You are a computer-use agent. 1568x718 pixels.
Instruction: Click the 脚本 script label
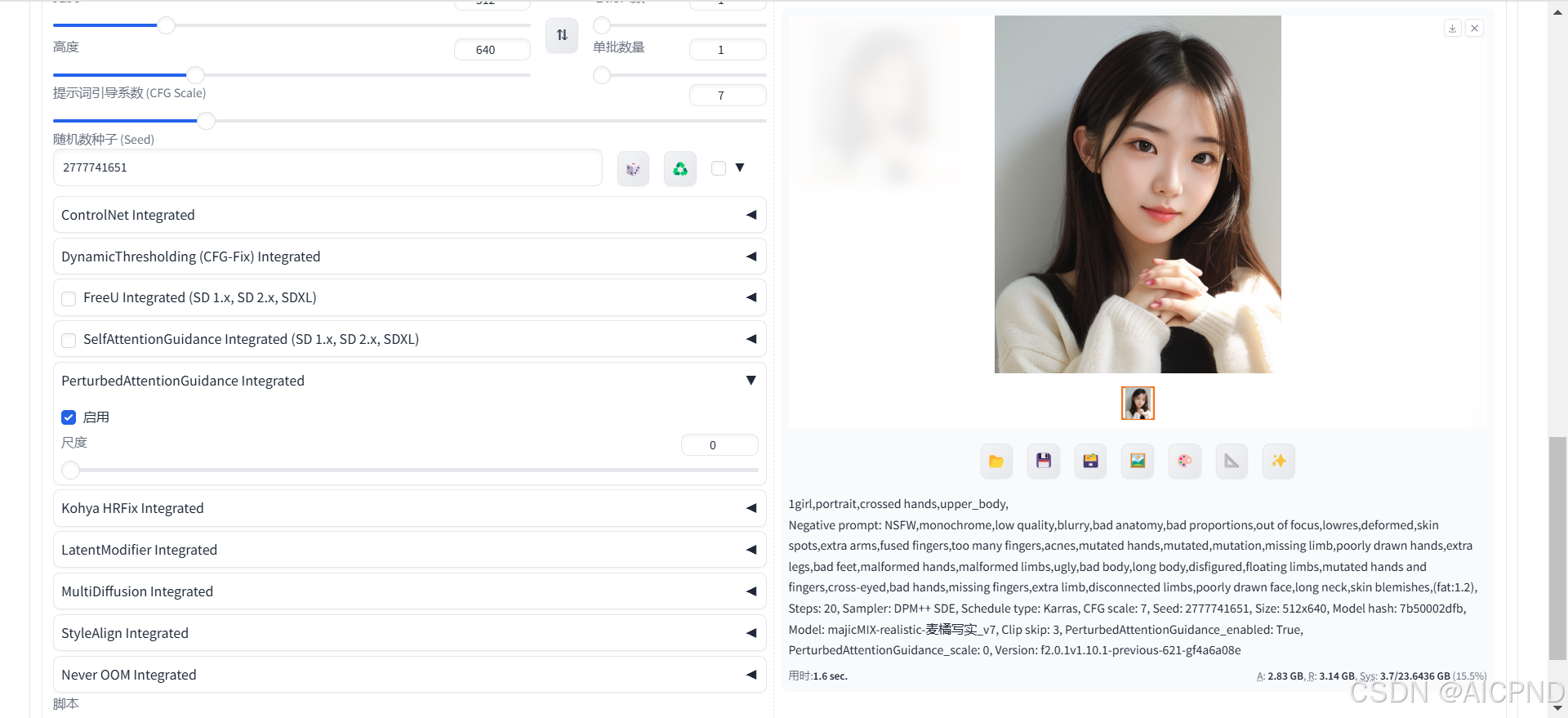pos(66,704)
